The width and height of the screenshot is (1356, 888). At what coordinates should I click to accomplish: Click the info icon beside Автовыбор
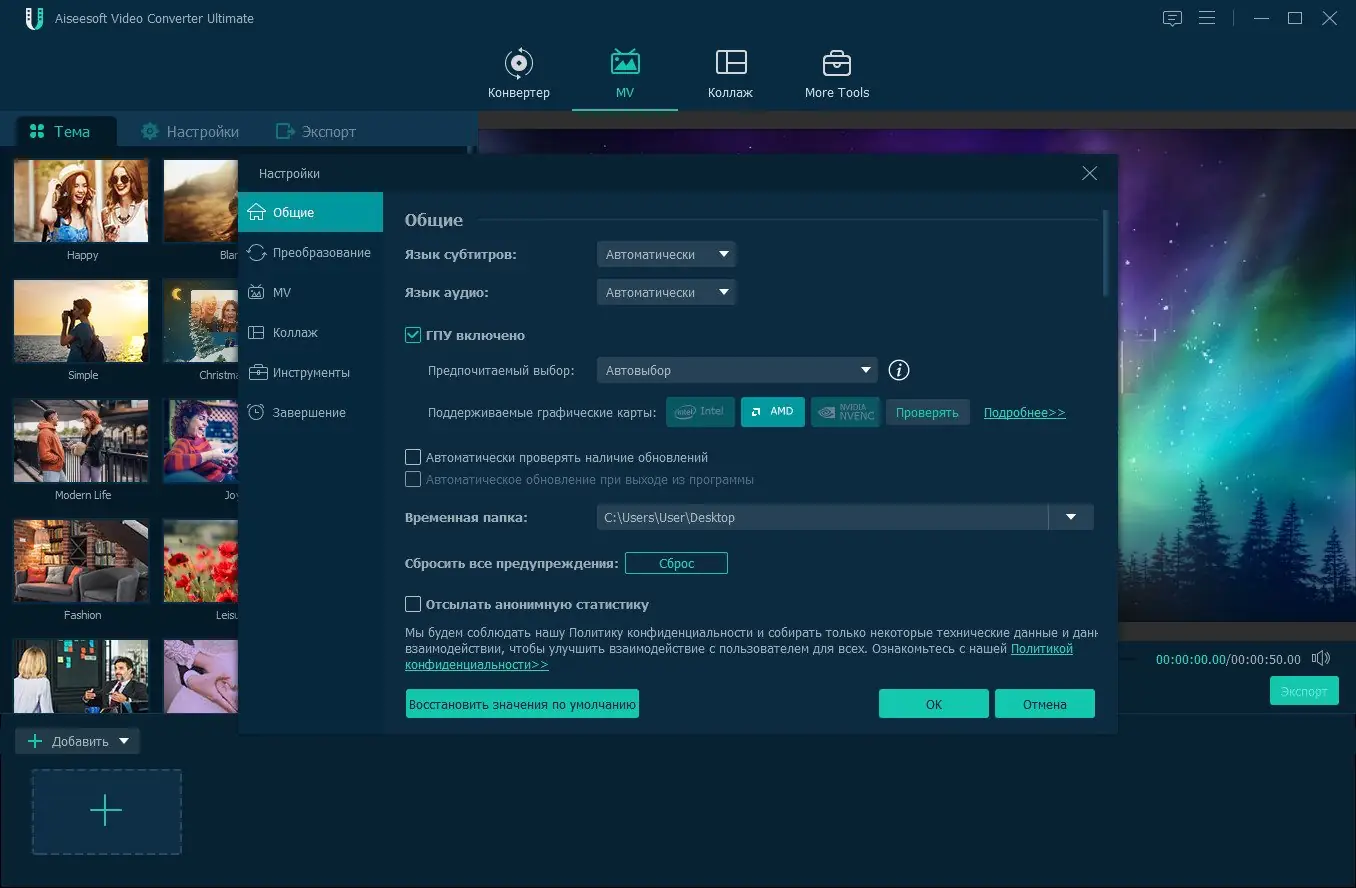(899, 370)
